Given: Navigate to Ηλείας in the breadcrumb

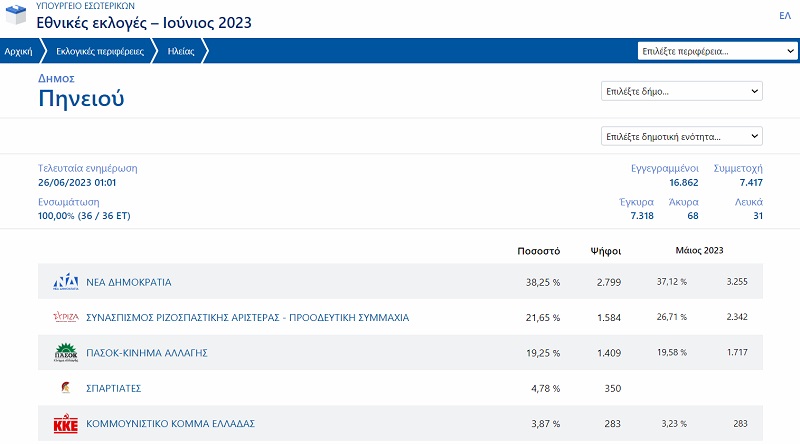Looking at the screenshot, I should (181, 50).
